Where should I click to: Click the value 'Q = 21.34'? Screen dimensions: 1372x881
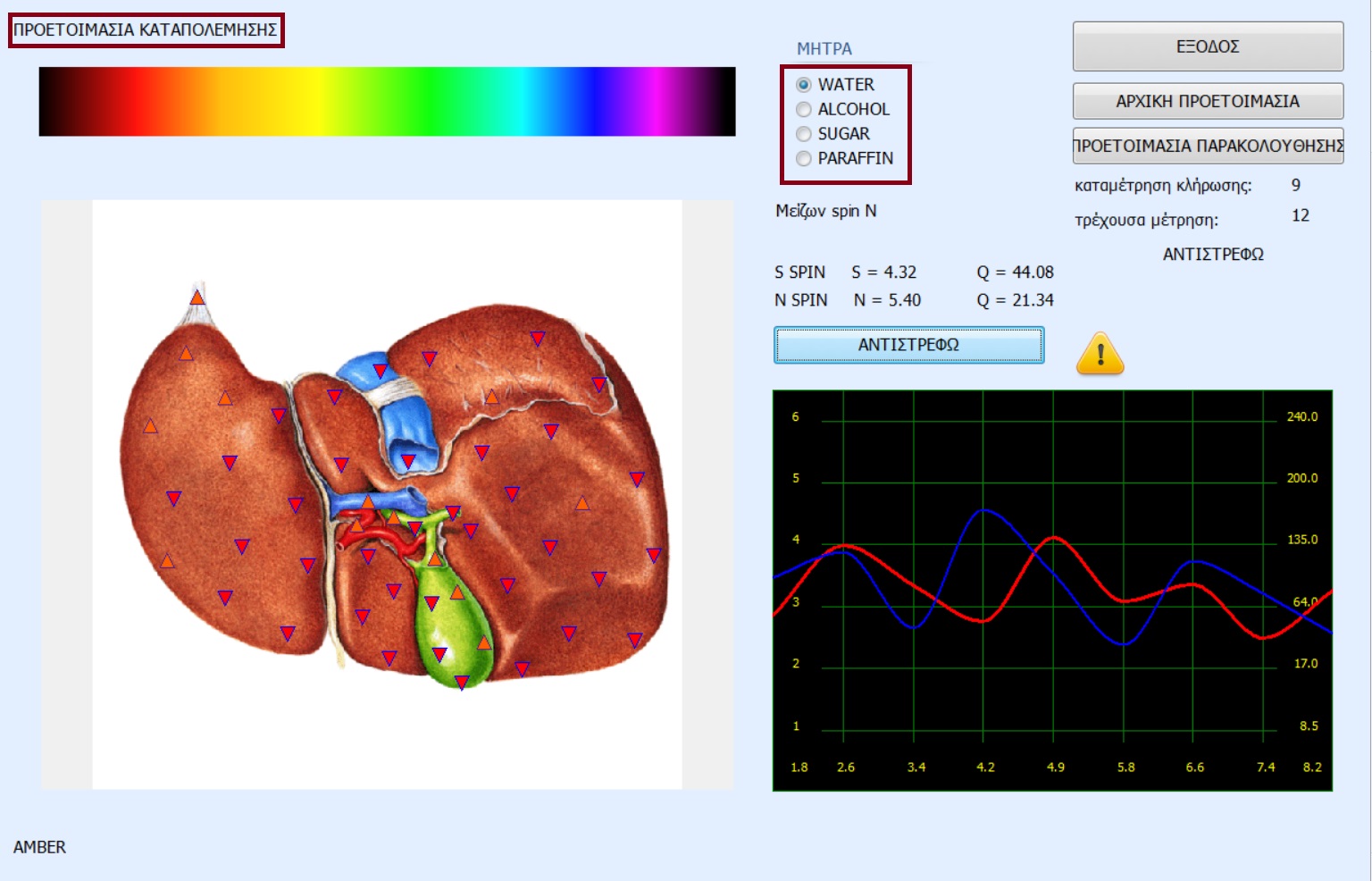pos(1015,300)
